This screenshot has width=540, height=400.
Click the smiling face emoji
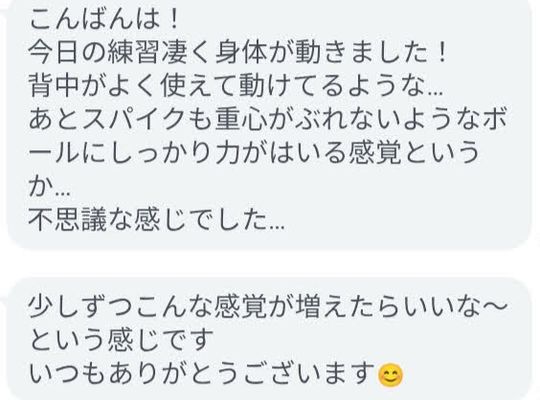pos(390,375)
